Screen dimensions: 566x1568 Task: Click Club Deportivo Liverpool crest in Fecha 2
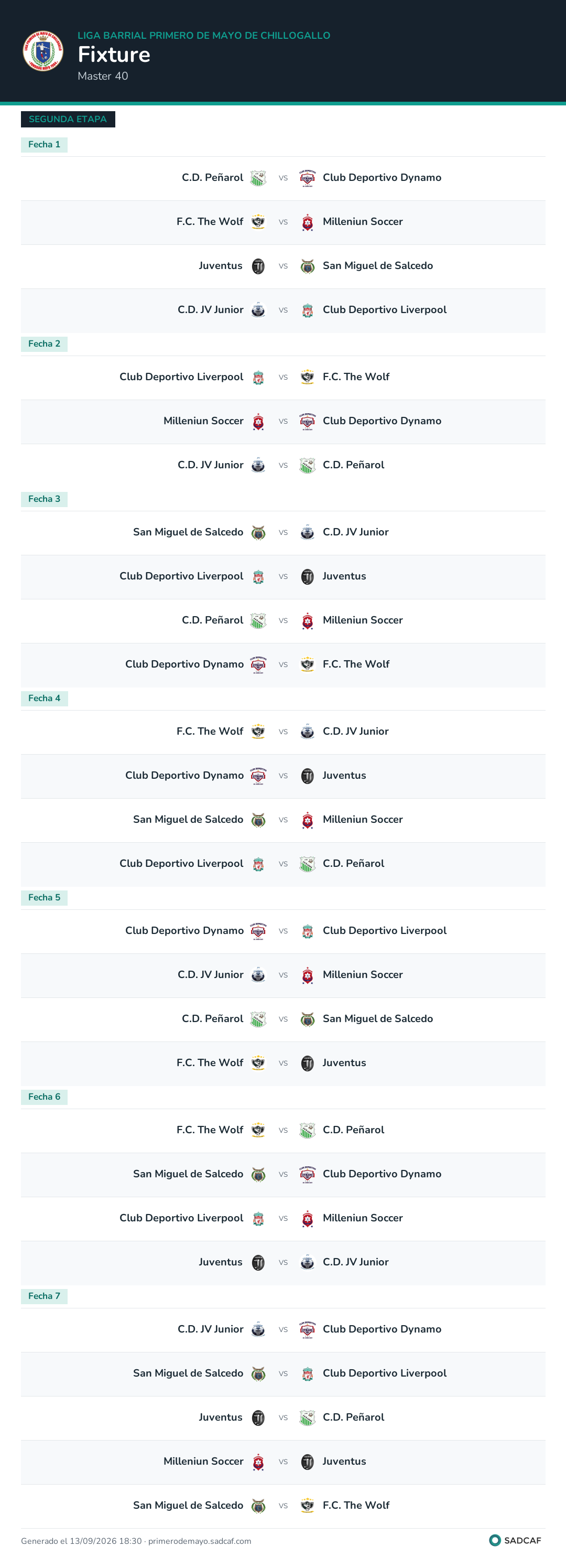pyautogui.click(x=258, y=378)
